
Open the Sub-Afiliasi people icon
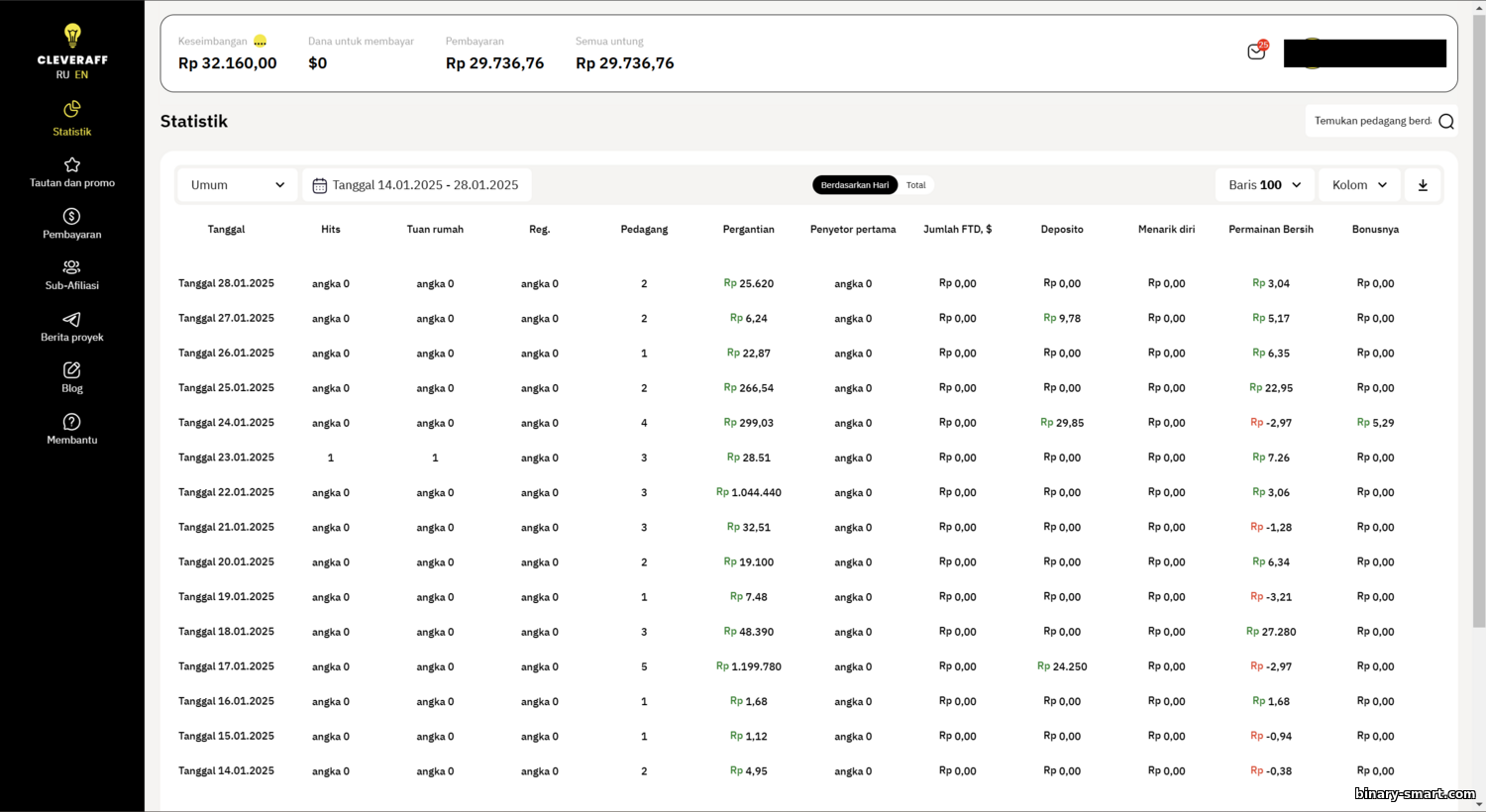coord(71,267)
